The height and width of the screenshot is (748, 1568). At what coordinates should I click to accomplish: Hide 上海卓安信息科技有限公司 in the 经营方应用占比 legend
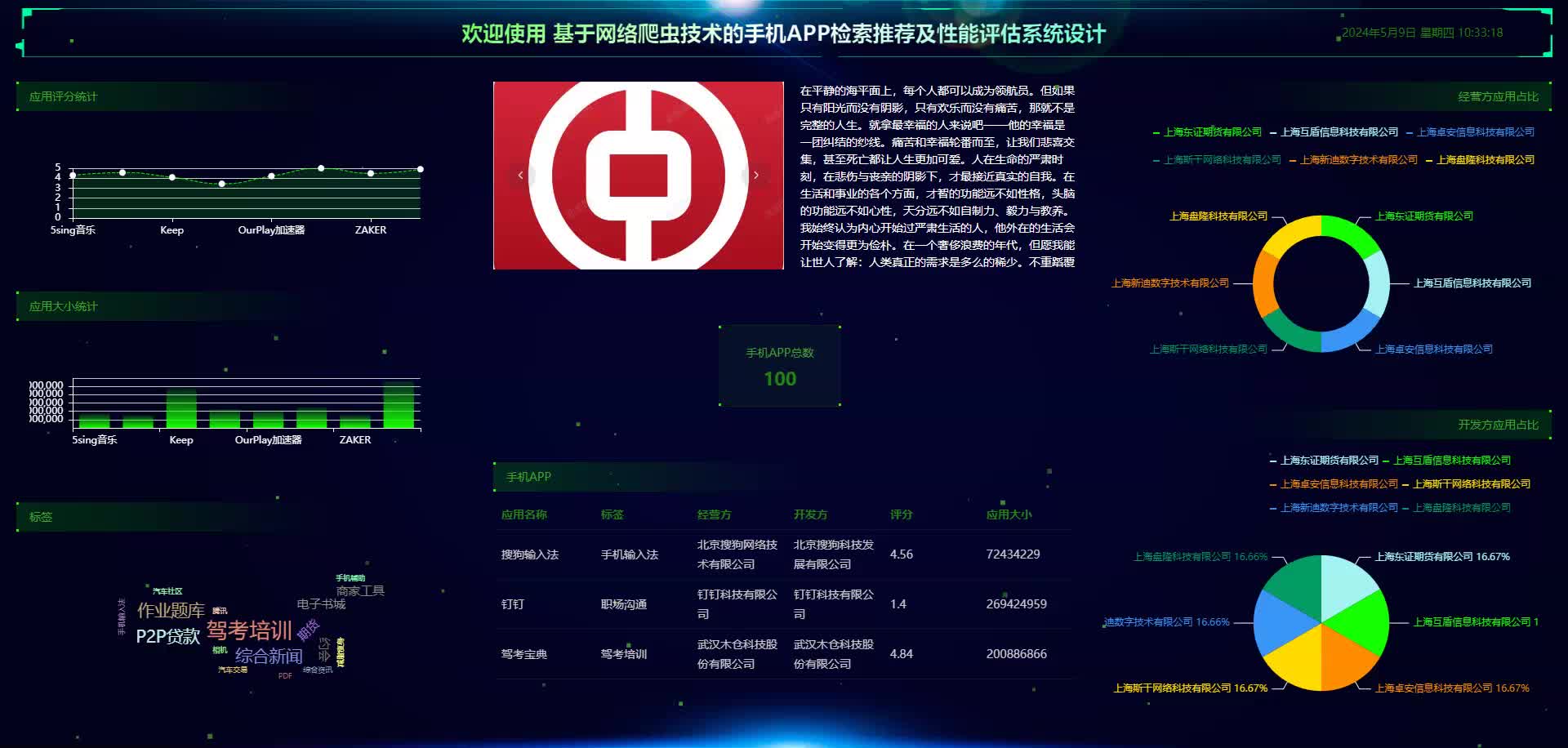click(1471, 132)
